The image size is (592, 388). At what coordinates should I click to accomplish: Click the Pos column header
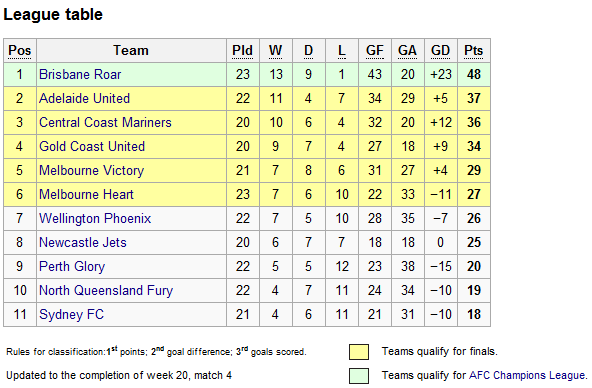click(x=20, y=50)
